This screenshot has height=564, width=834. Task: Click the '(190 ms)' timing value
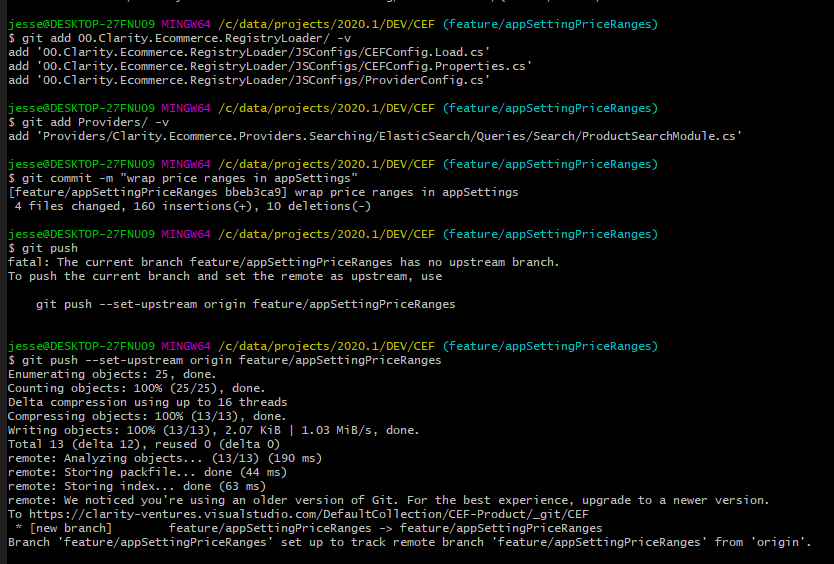[x=295, y=458]
